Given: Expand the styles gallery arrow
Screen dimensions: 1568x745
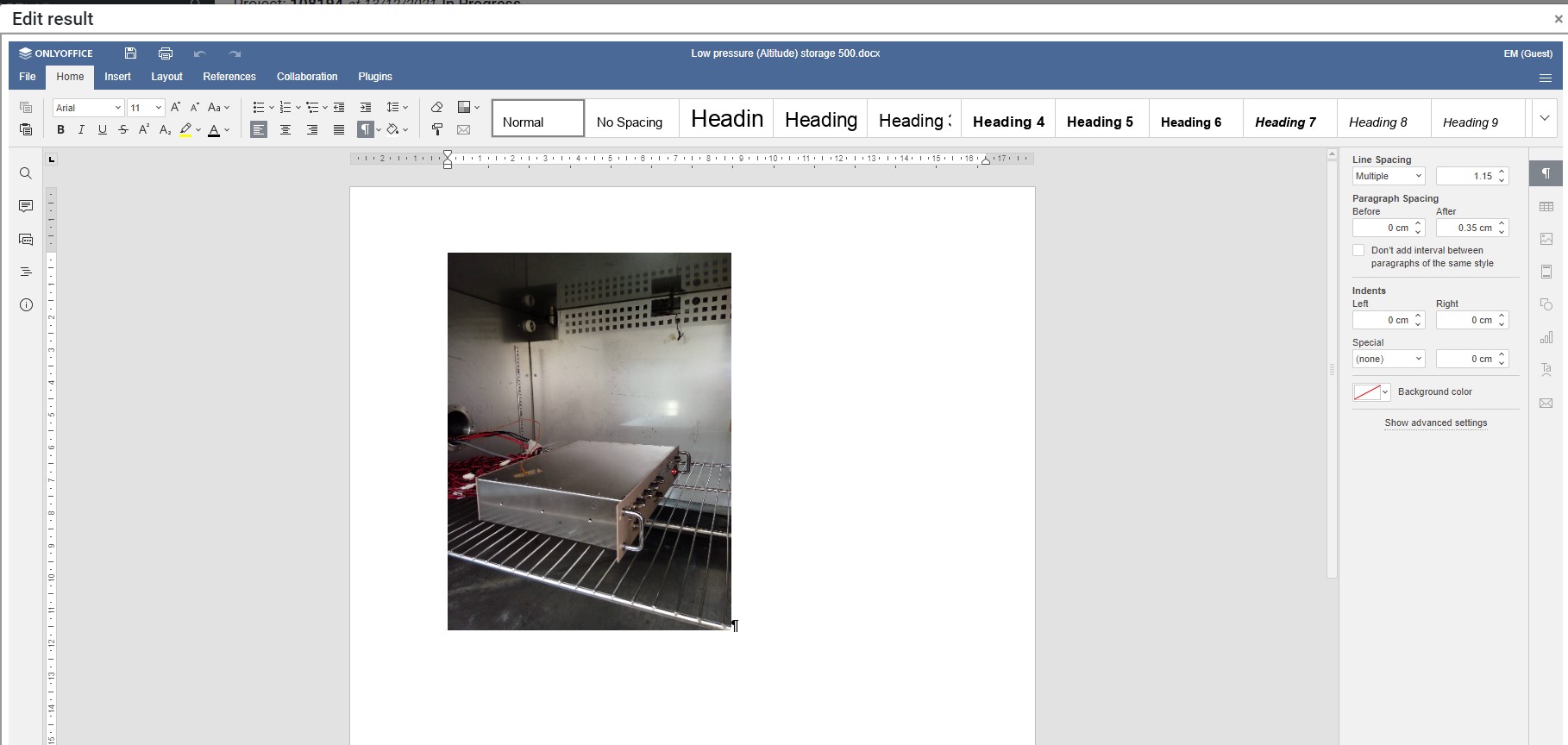Looking at the screenshot, I should pyautogui.click(x=1545, y=118).
